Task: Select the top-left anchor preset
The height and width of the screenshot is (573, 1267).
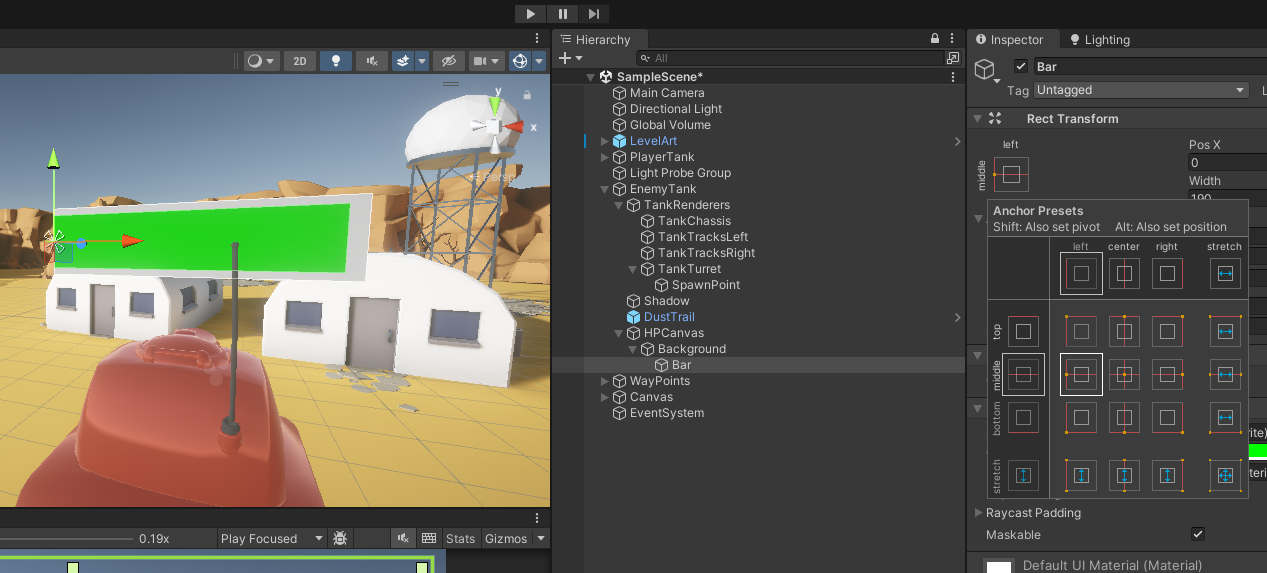Action: 1081,331
